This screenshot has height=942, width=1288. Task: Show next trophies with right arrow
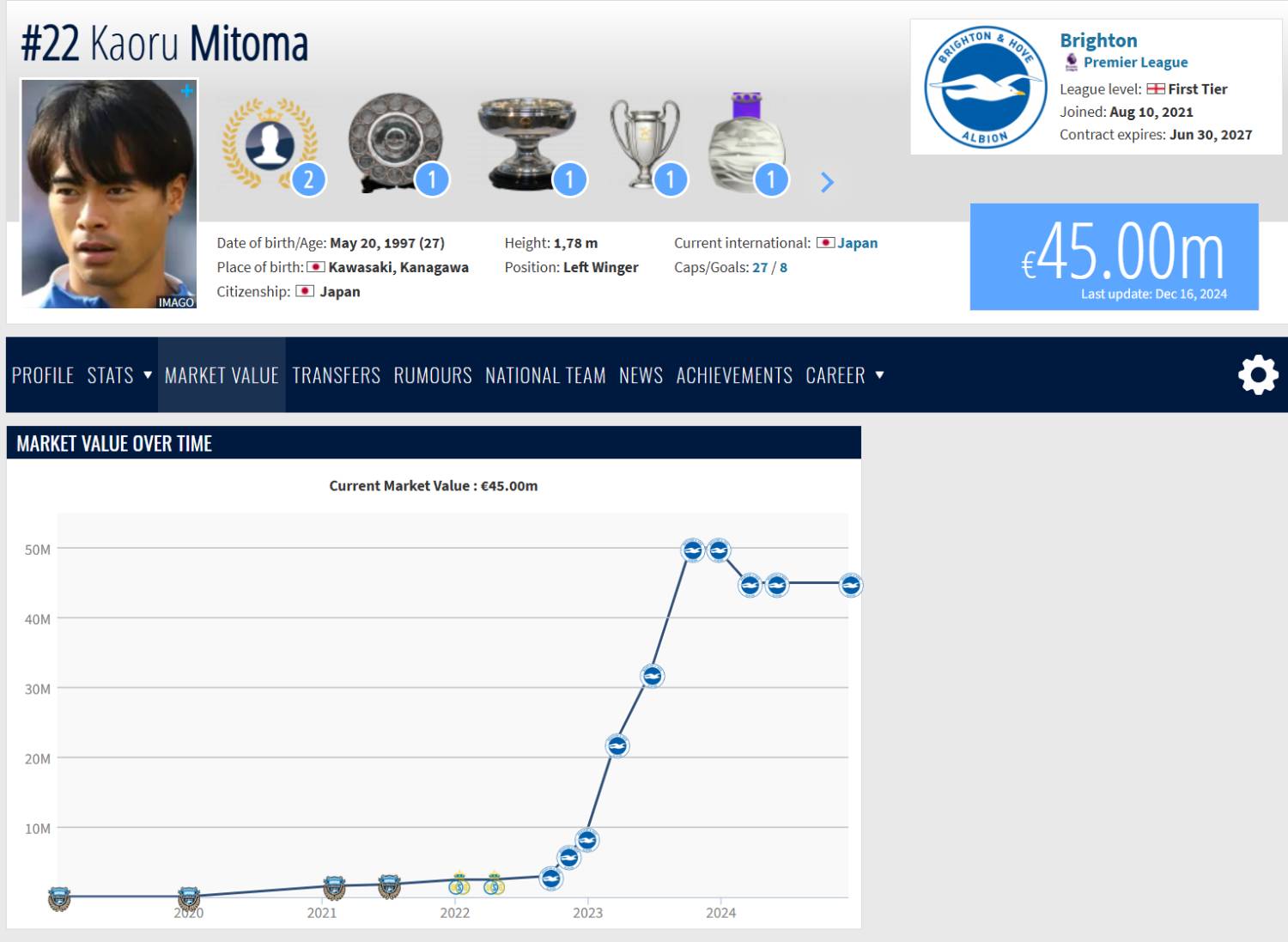pyautogui.click(x=827, y=182)
